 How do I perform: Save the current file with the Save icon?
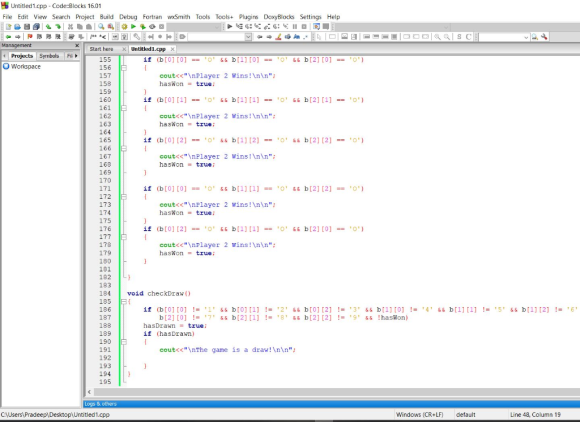click(x=27, y=27)
